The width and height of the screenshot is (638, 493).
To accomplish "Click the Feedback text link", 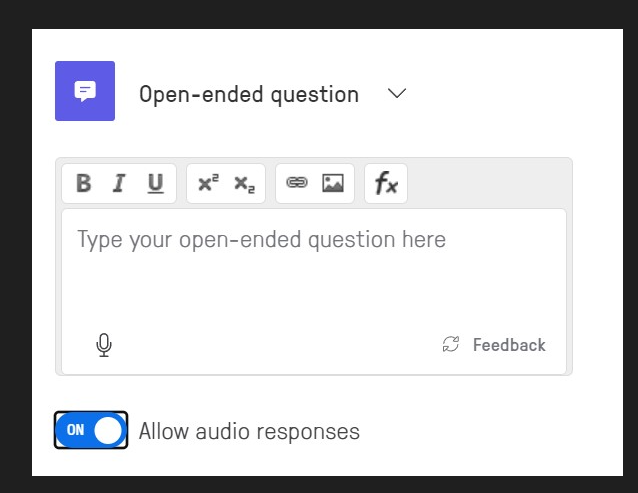I will (509, 345).
